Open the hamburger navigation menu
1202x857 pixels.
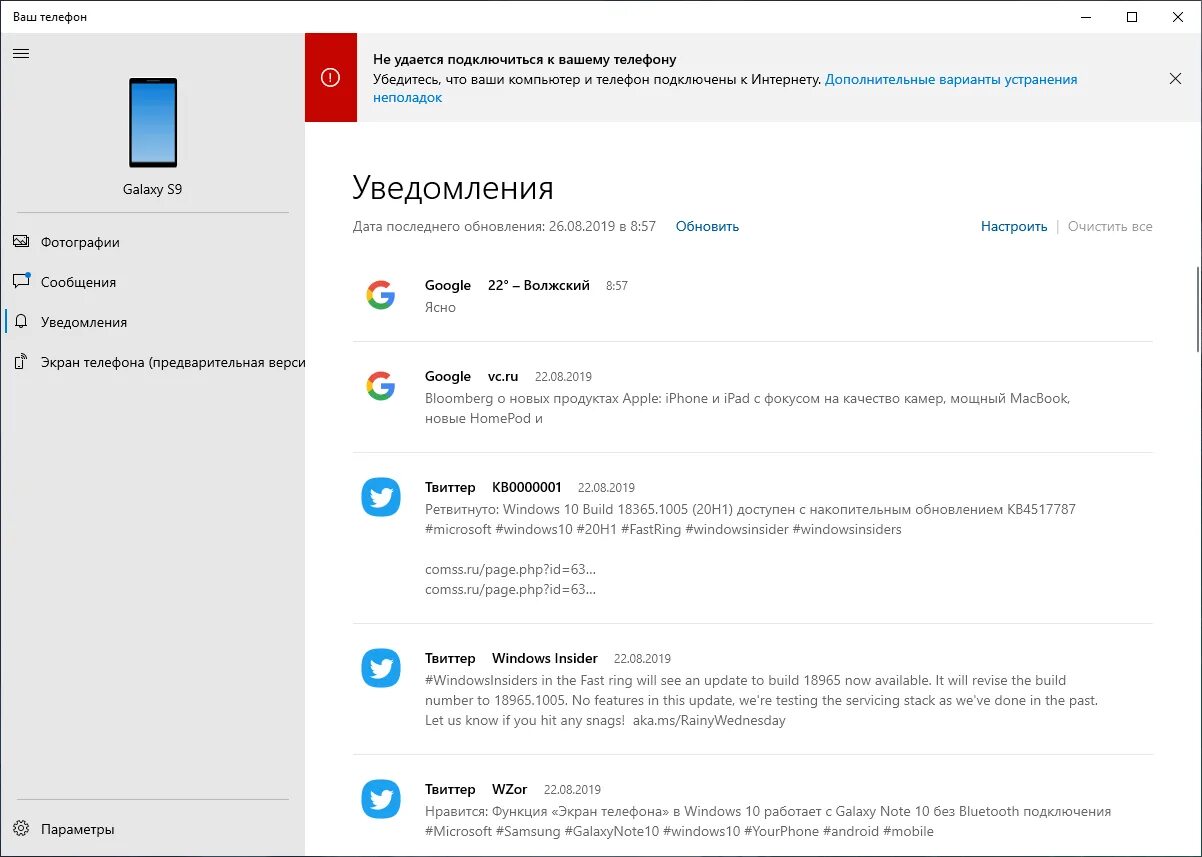(x=21, y=54)
